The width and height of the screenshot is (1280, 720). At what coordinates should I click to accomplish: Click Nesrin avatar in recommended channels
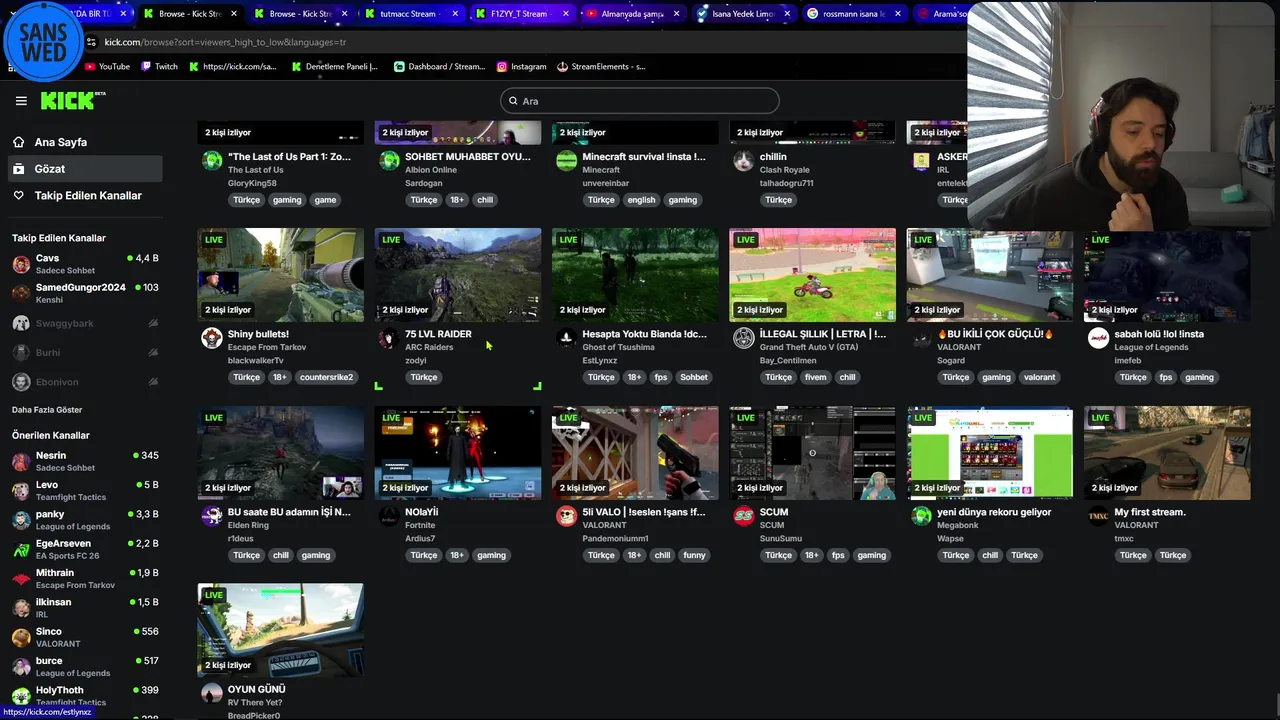pyautogui.click(x=21, y=461)
